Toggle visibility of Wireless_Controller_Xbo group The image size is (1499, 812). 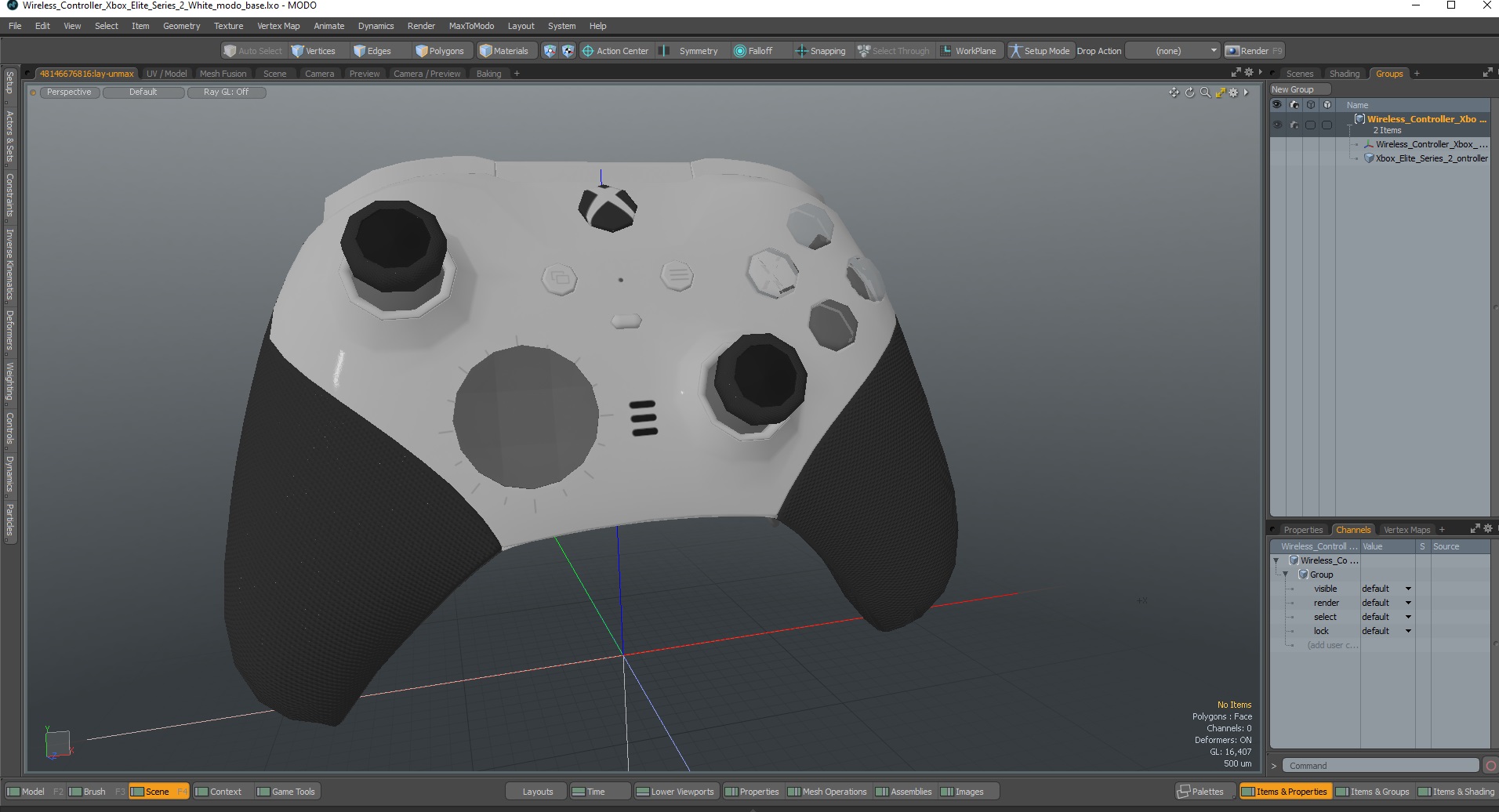coord(1277,125)
